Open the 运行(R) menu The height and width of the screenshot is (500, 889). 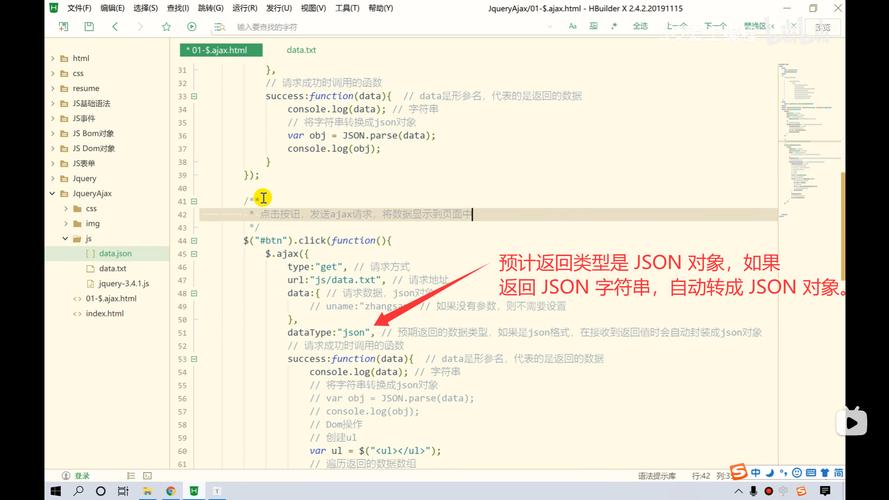point(244,8)
